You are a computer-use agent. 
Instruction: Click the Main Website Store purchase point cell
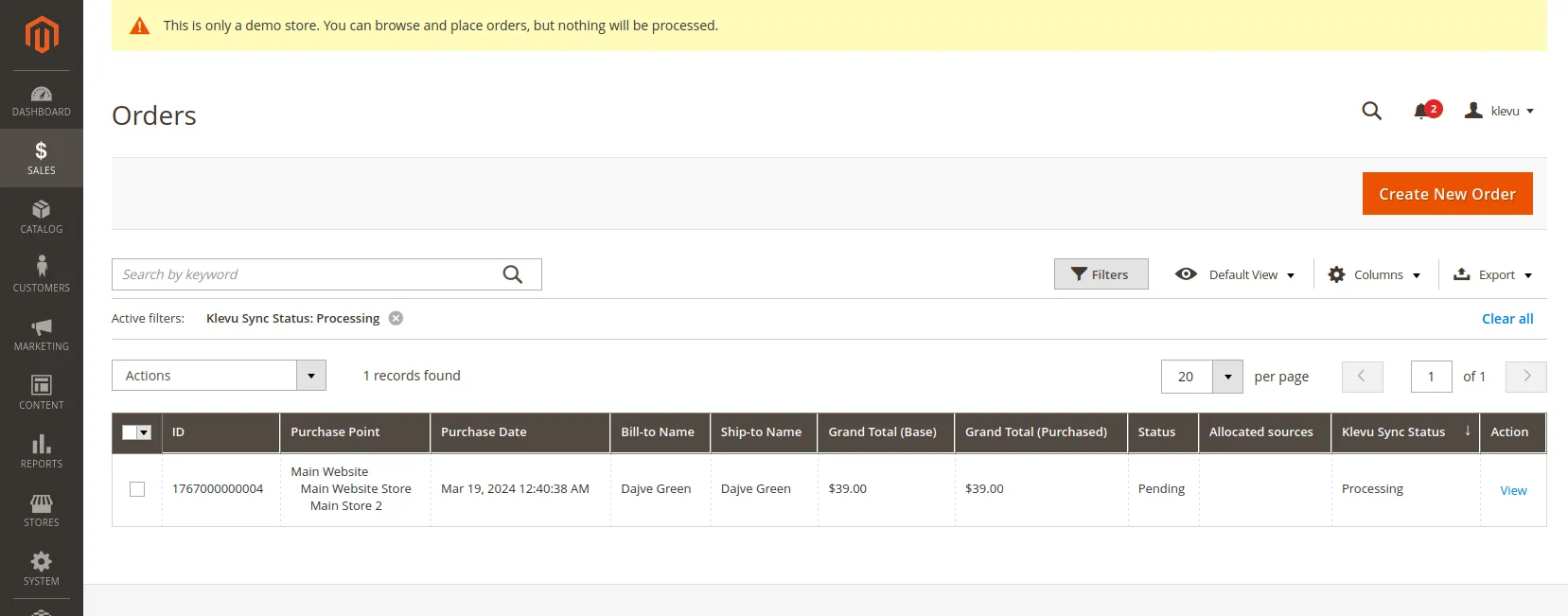pyautogui.click(x=356, y=489)
